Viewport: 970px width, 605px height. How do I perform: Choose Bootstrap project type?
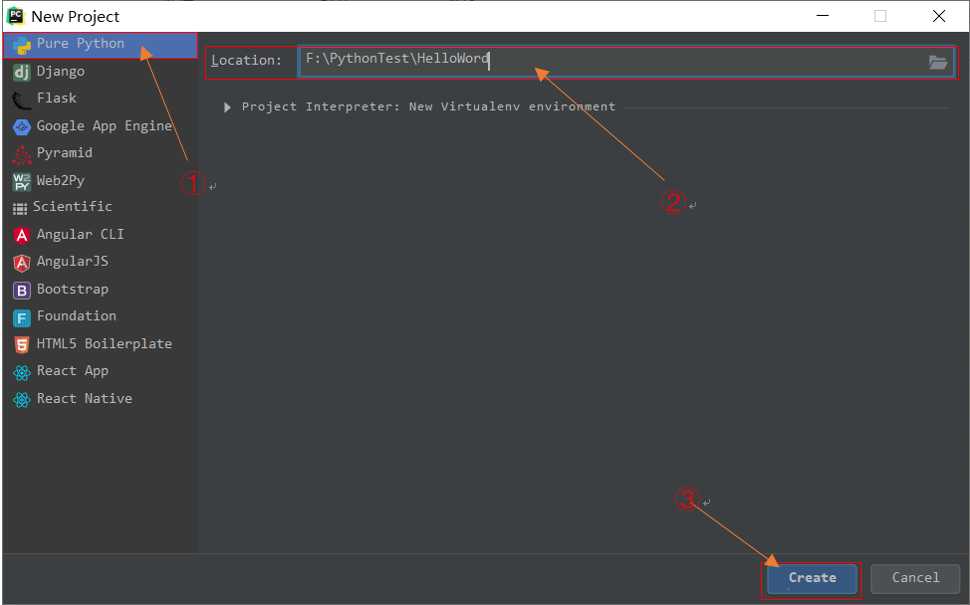coord(100,290)
